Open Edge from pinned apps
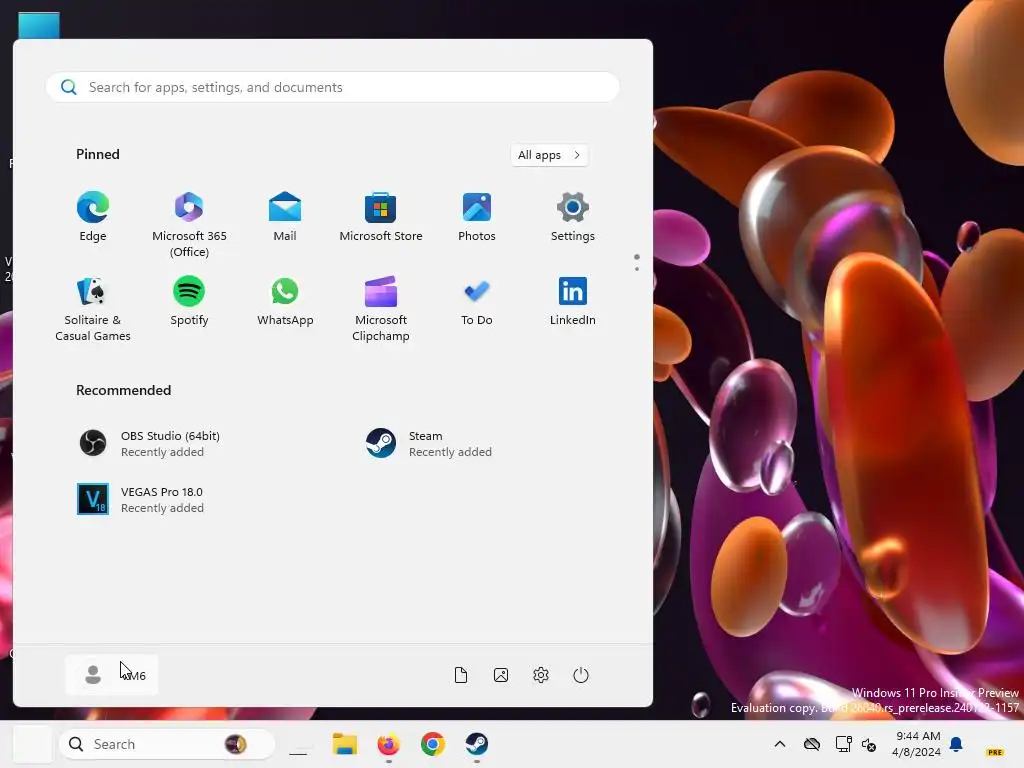 pyautogui.click(x=93, y=218)
